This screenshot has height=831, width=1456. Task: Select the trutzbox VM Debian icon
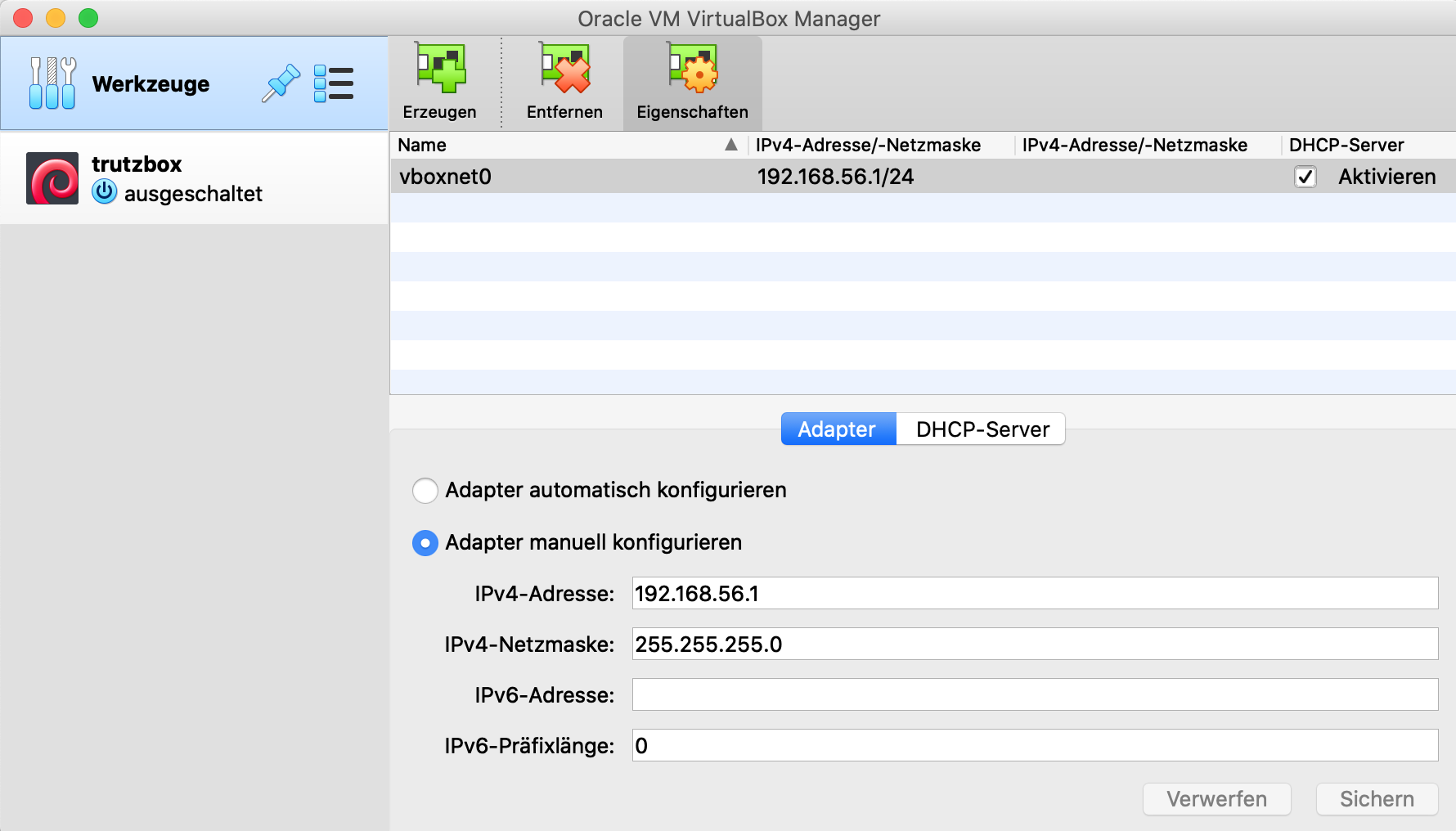click(52, 178)
